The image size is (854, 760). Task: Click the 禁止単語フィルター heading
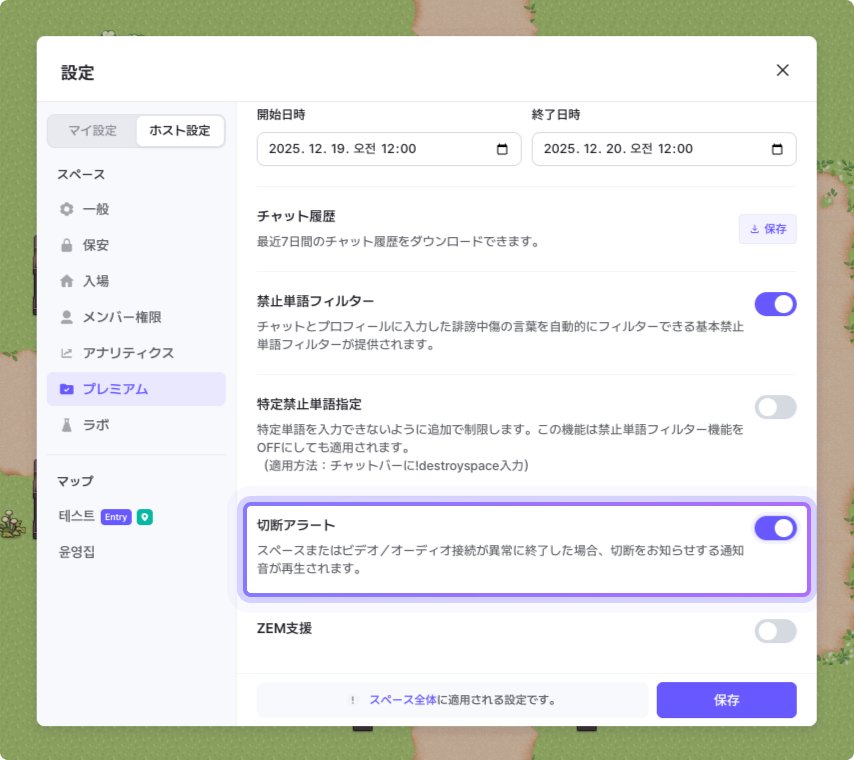click(x=315, y=301)
